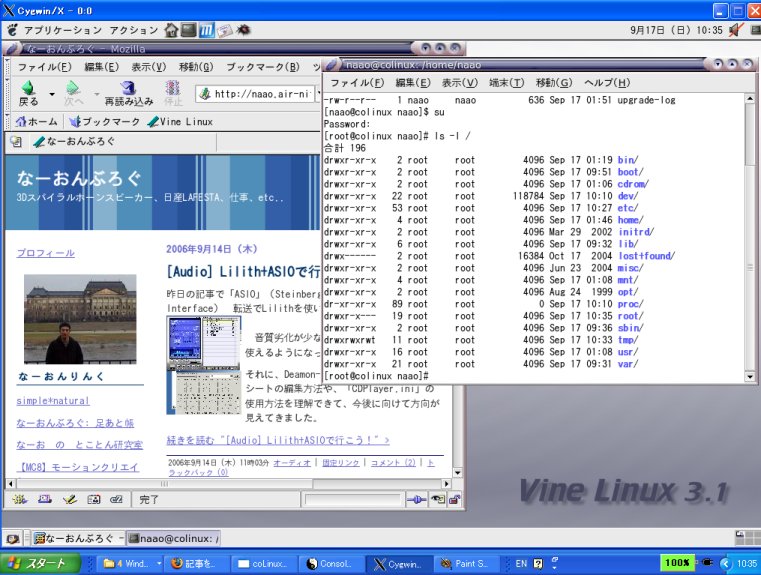The height and width of the screenshot is (575, 761).
Task: Expand Windows taskbar '4 Wind..' group arrow
Action: pyautogui.click(x=159, y=563)
